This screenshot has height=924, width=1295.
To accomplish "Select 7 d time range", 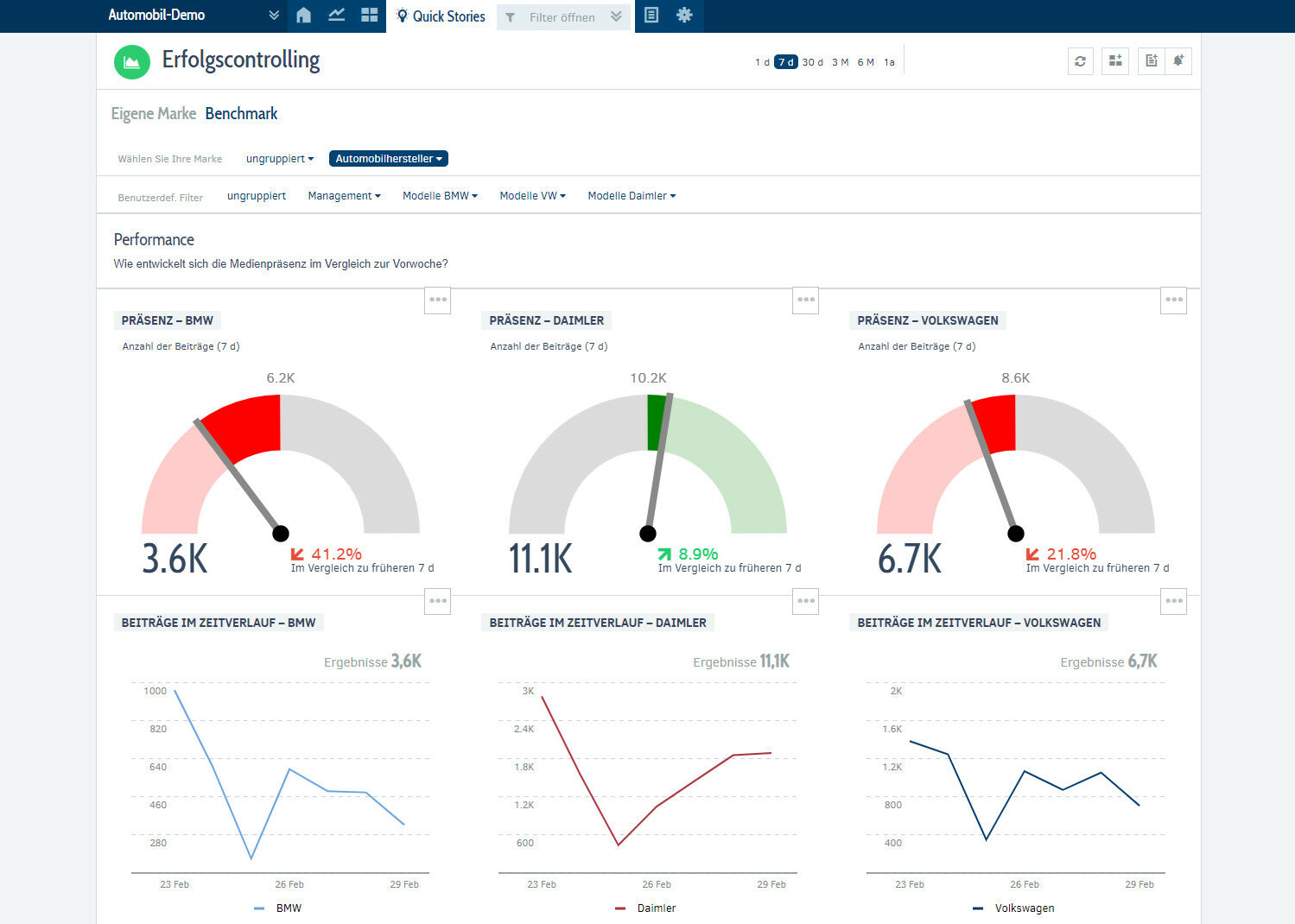I will click(786, 62).
